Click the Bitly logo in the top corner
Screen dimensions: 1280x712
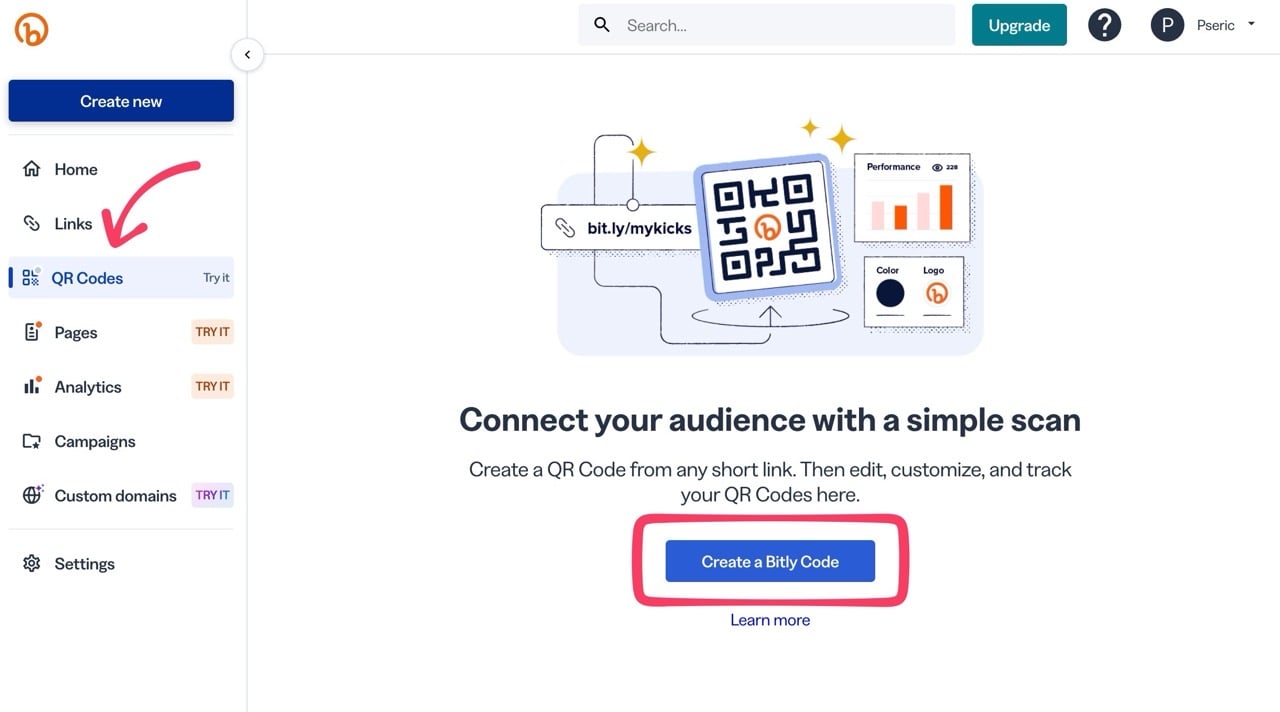30,29
